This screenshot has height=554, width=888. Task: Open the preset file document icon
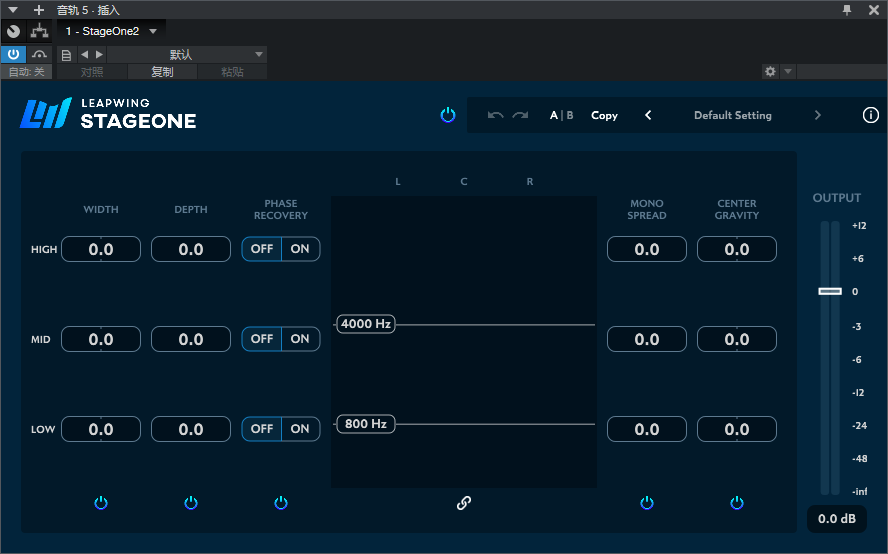[x=66, y=55]
